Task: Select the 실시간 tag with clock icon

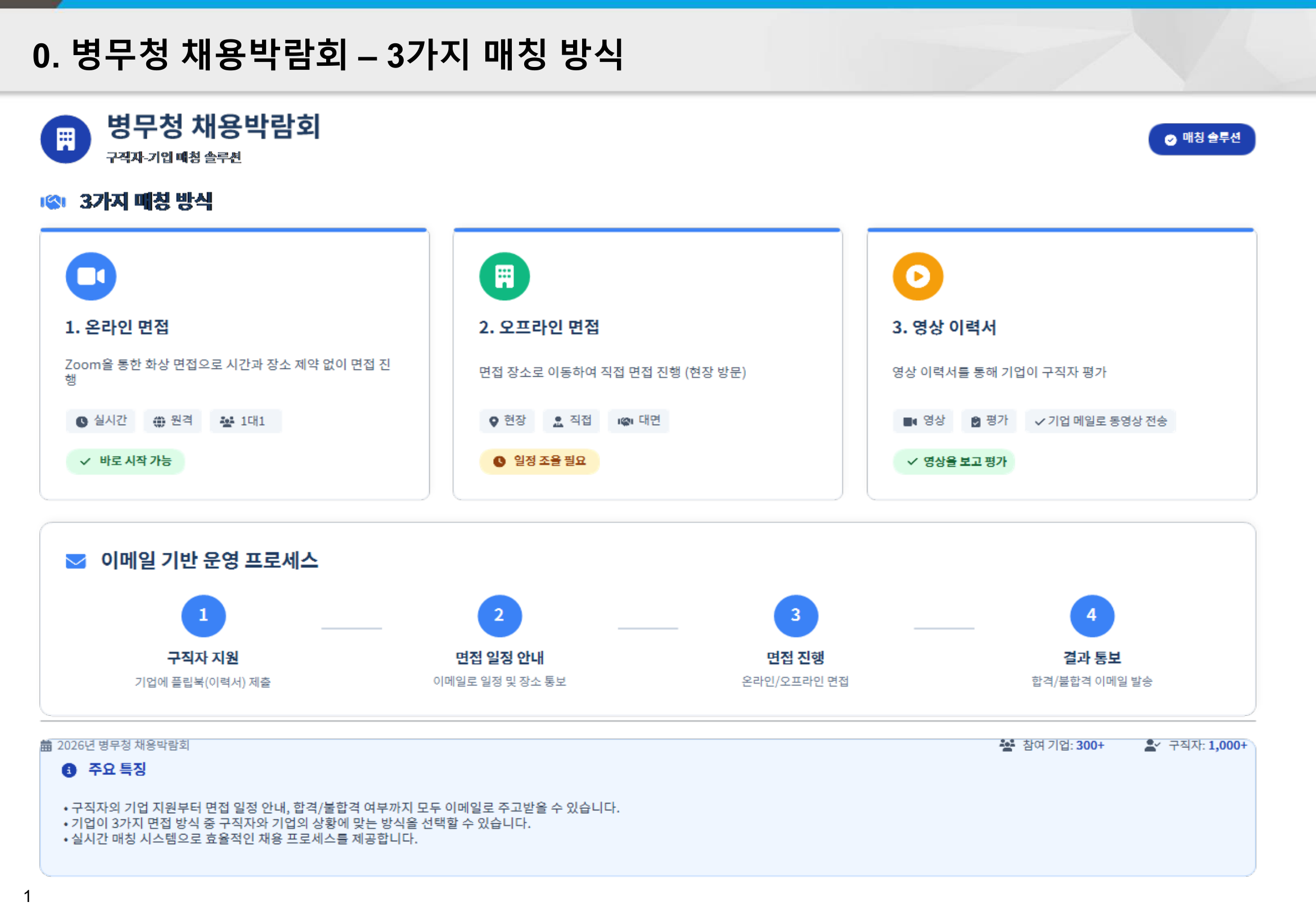Action: [x=101, y=421]
